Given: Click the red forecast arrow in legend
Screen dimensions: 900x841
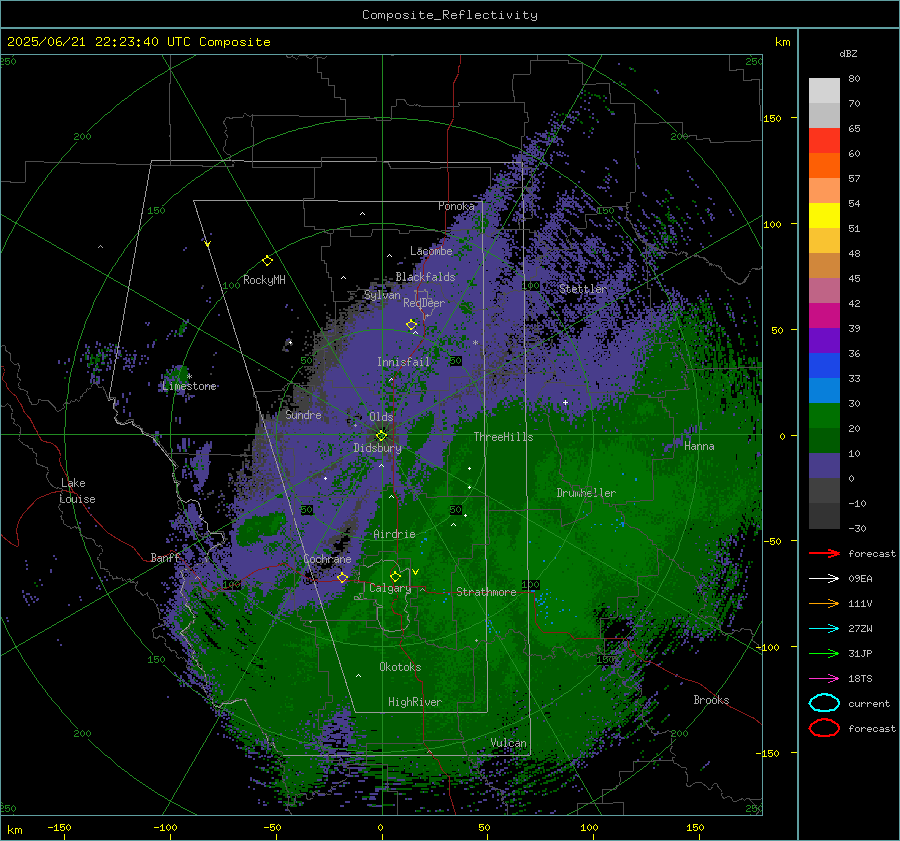Looking at the screenshot, I should tap(824, 553).
